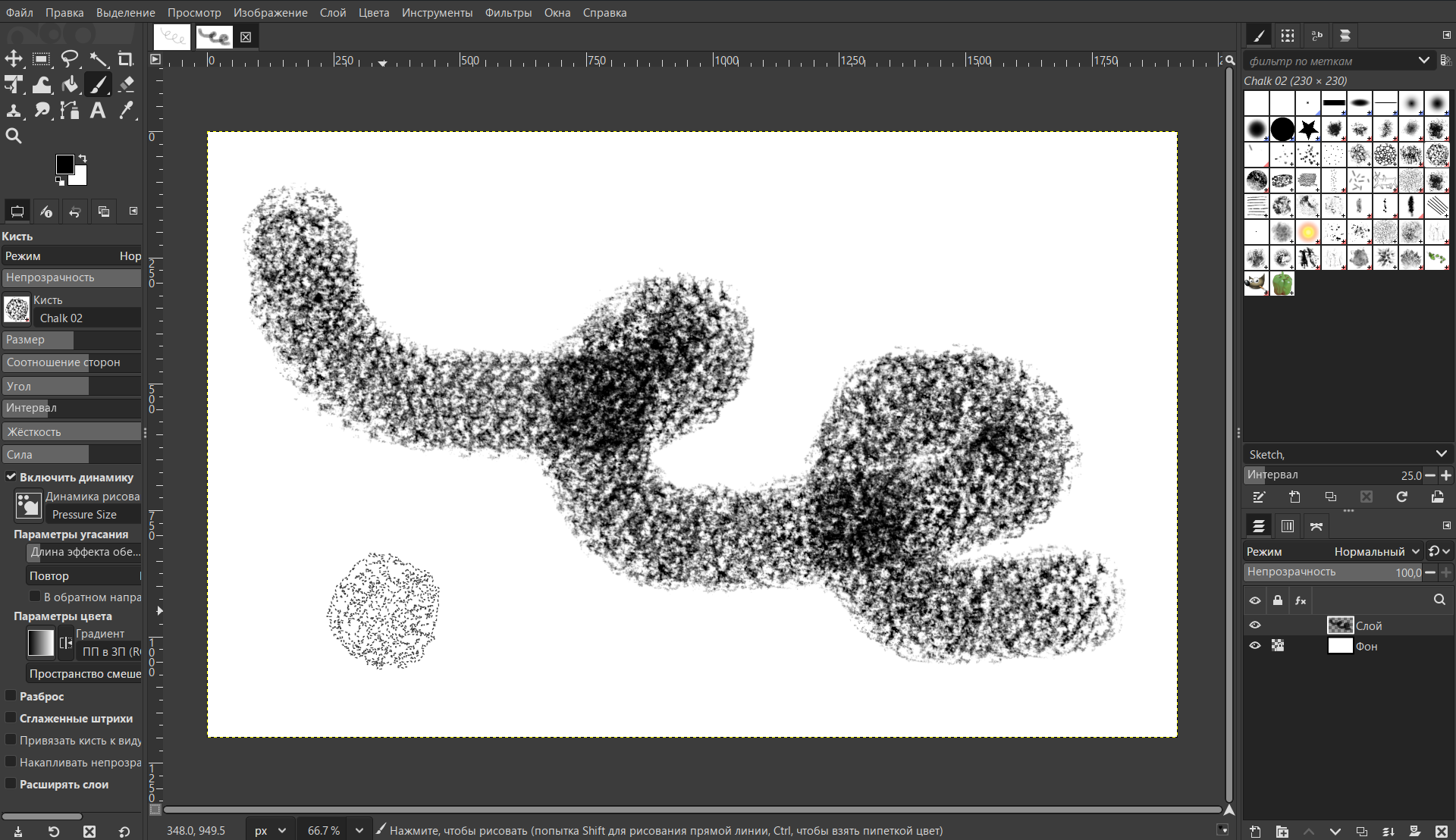The width and height of the screenshot is (1456, 840).
Task: Click the black foreground color swatch
Action: click(64, 165)
